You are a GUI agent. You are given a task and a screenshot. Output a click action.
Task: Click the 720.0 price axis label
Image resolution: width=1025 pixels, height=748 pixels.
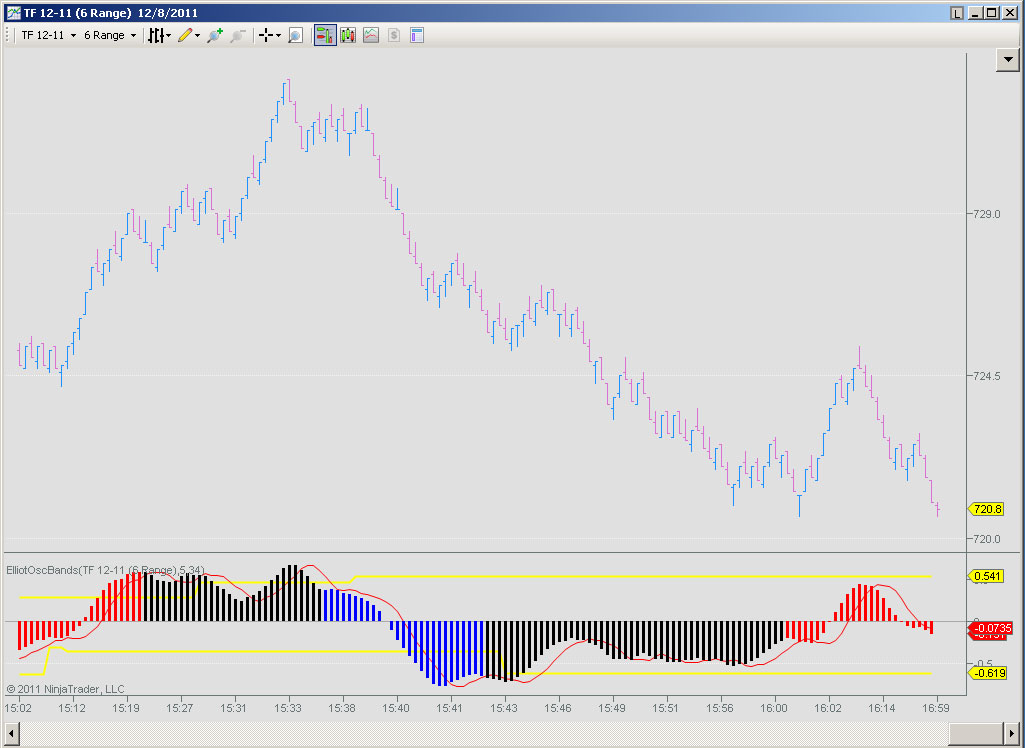tap(986, 539)
